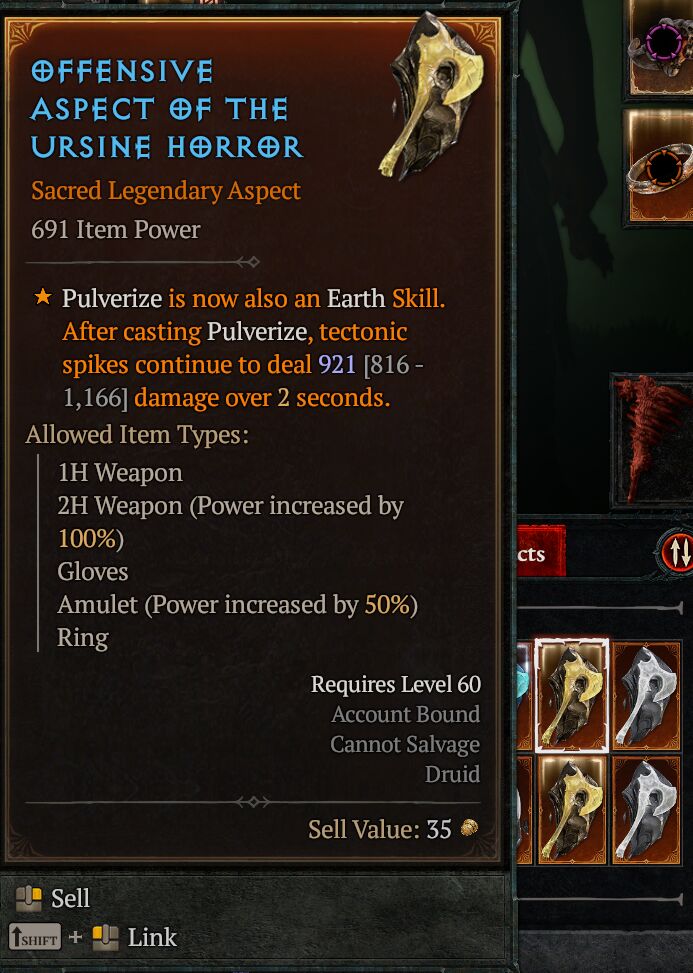Click the gold coin next to Sell Value

click(470, 828)
